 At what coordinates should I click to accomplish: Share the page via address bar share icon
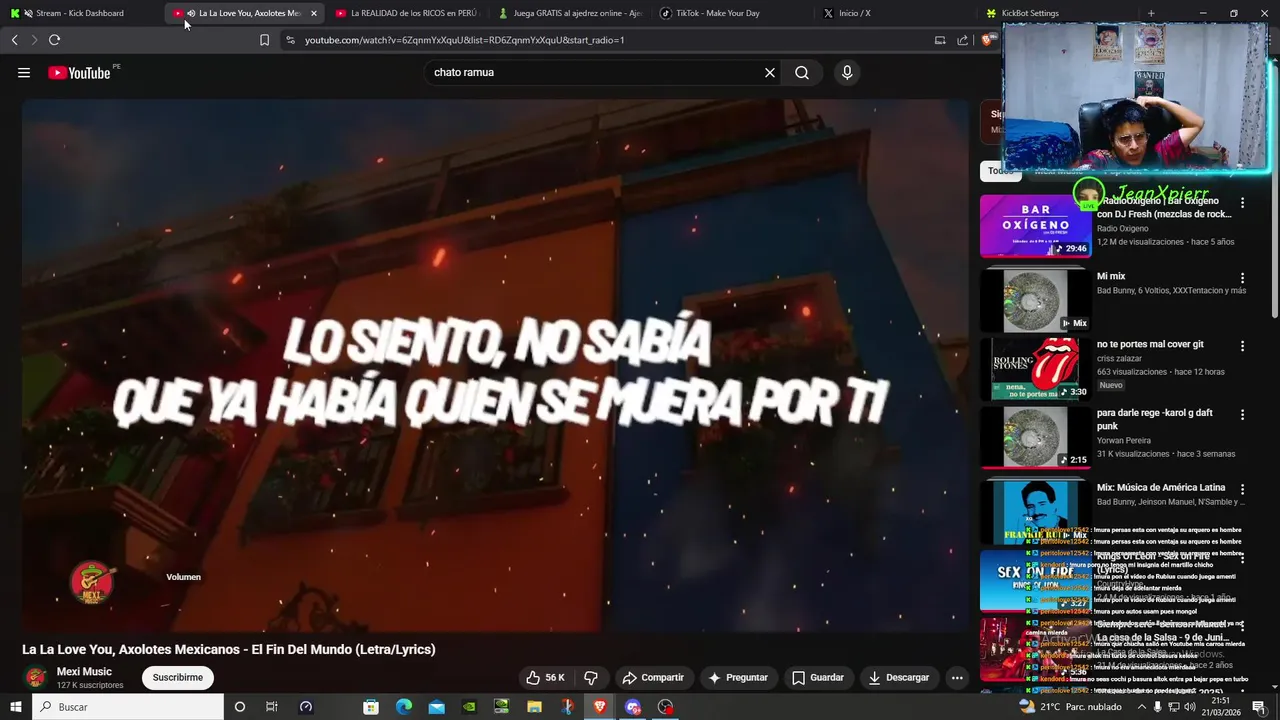[x=962, y=40]
